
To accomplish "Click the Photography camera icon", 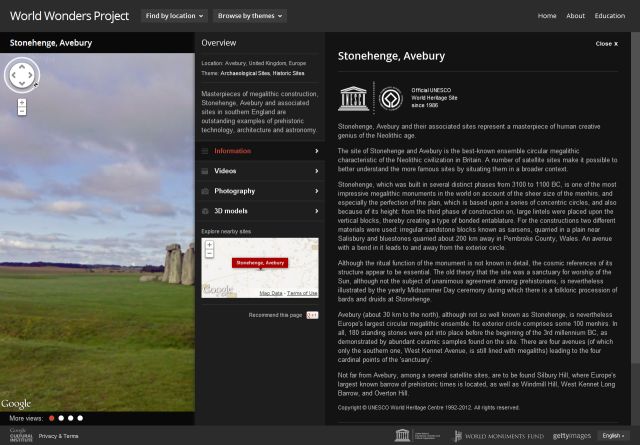I will click(205, 191).
